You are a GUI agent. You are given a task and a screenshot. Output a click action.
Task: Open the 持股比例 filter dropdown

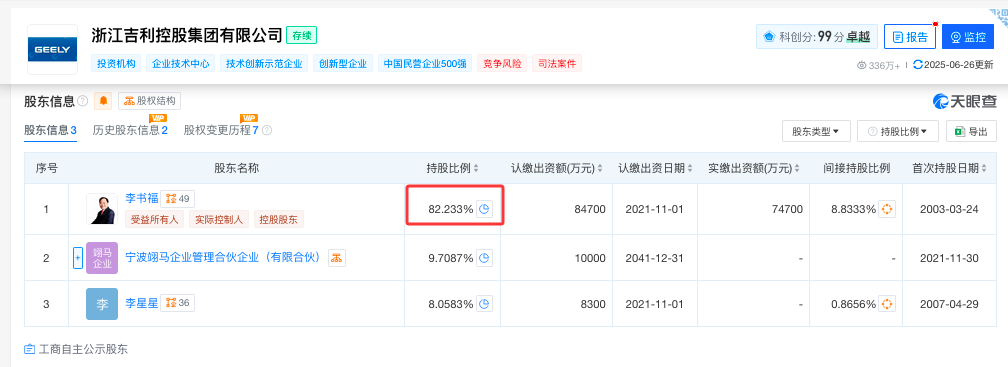coord(897,131)
